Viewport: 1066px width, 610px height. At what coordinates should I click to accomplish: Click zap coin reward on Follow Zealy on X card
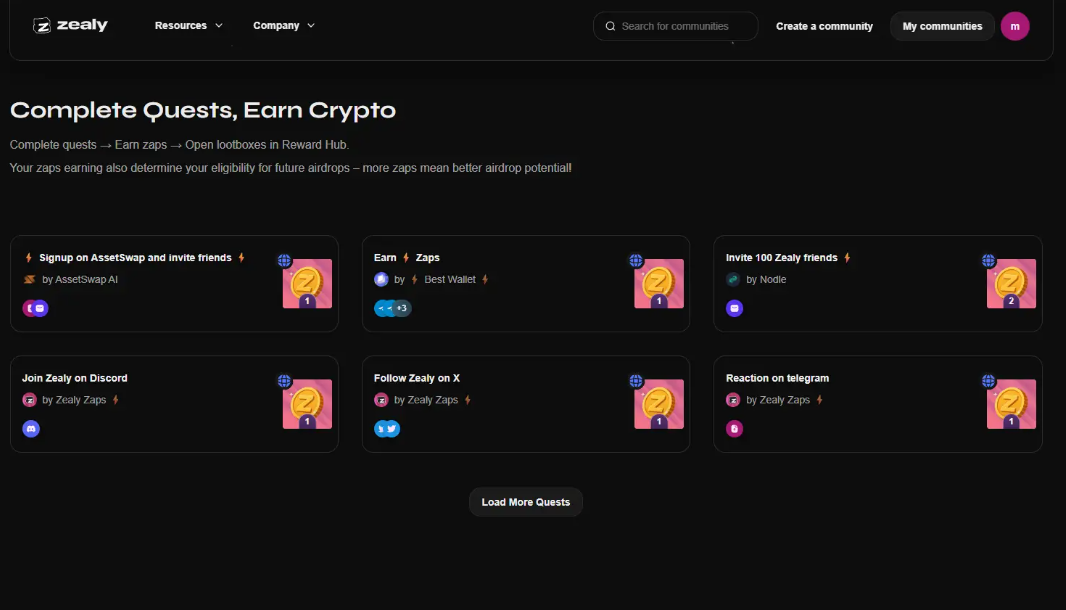point(659,404)
